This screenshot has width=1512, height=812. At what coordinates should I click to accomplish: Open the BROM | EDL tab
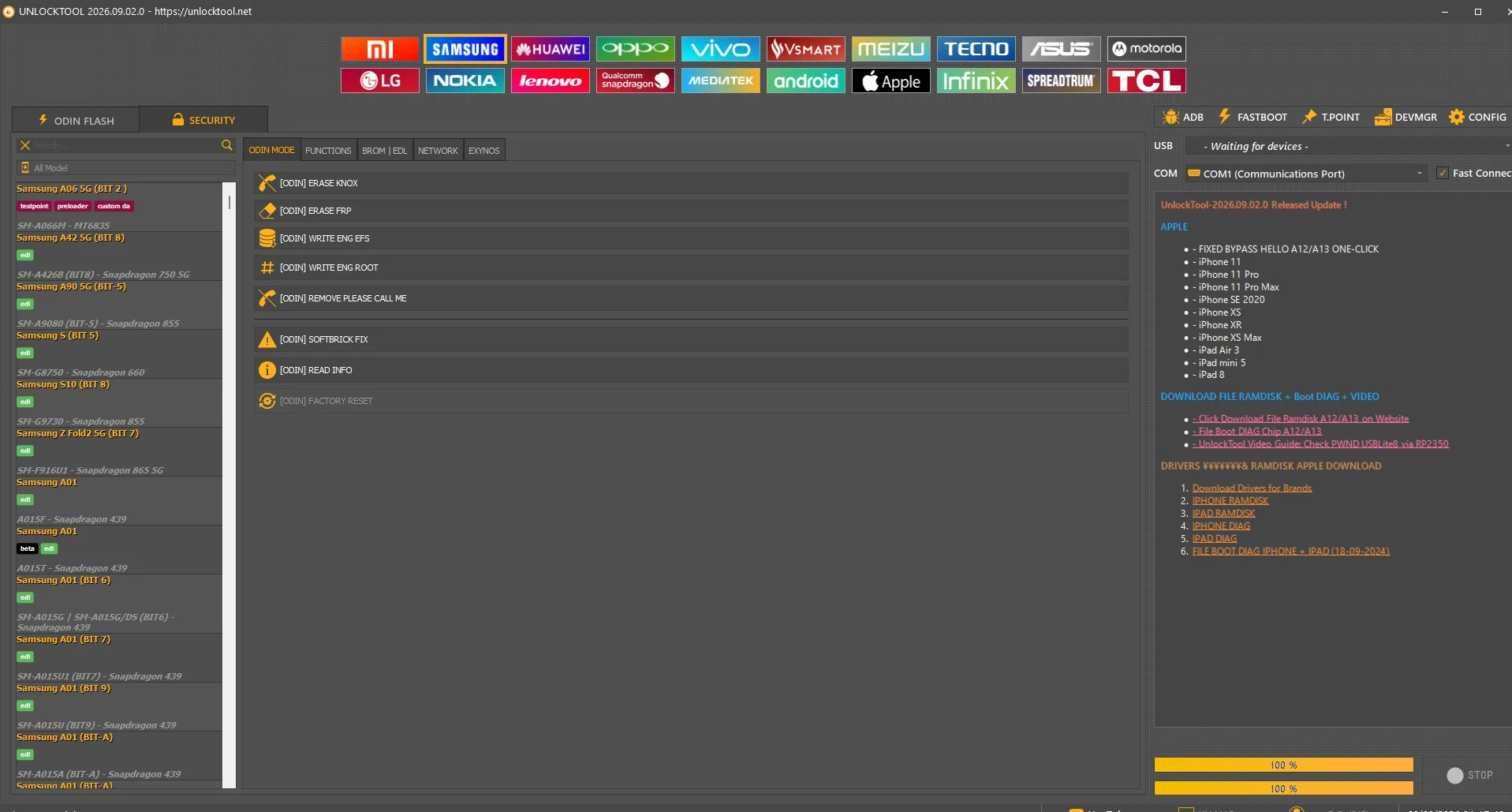(x=384, y=151)
